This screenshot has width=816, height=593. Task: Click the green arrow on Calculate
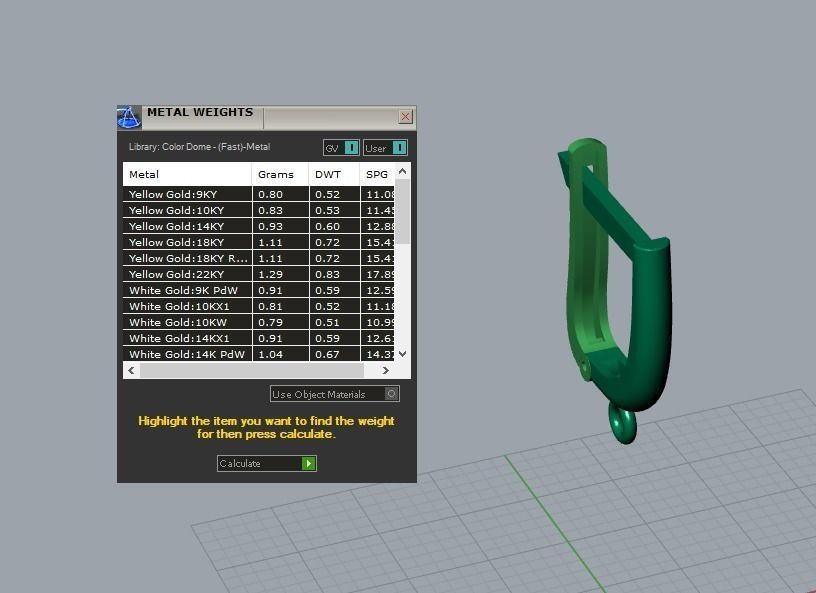click(309, 463)
